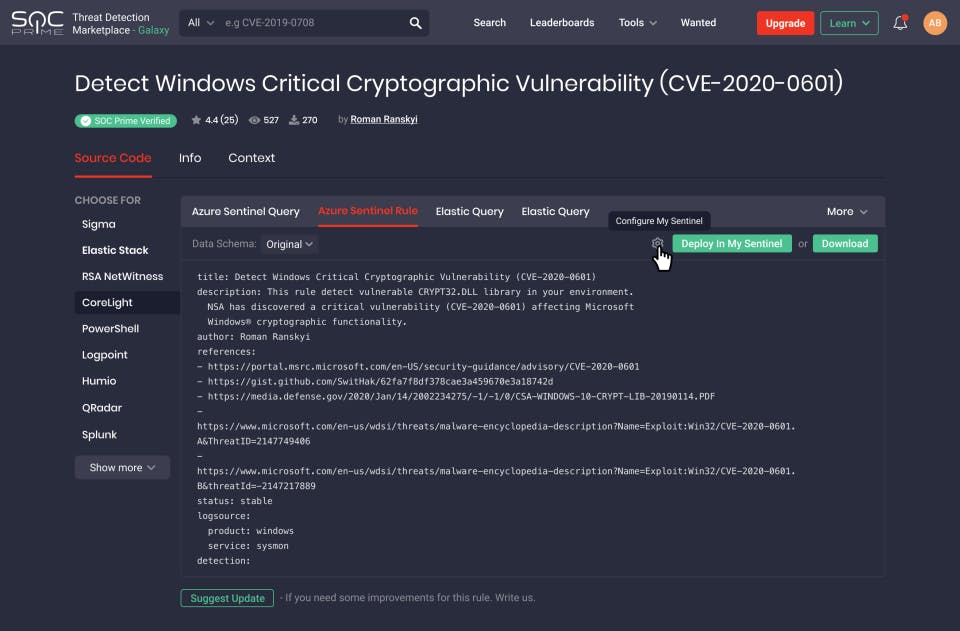Switch to the Context tab
The height and width of the screenshot is (631, 960).
(x=251, y=158)
